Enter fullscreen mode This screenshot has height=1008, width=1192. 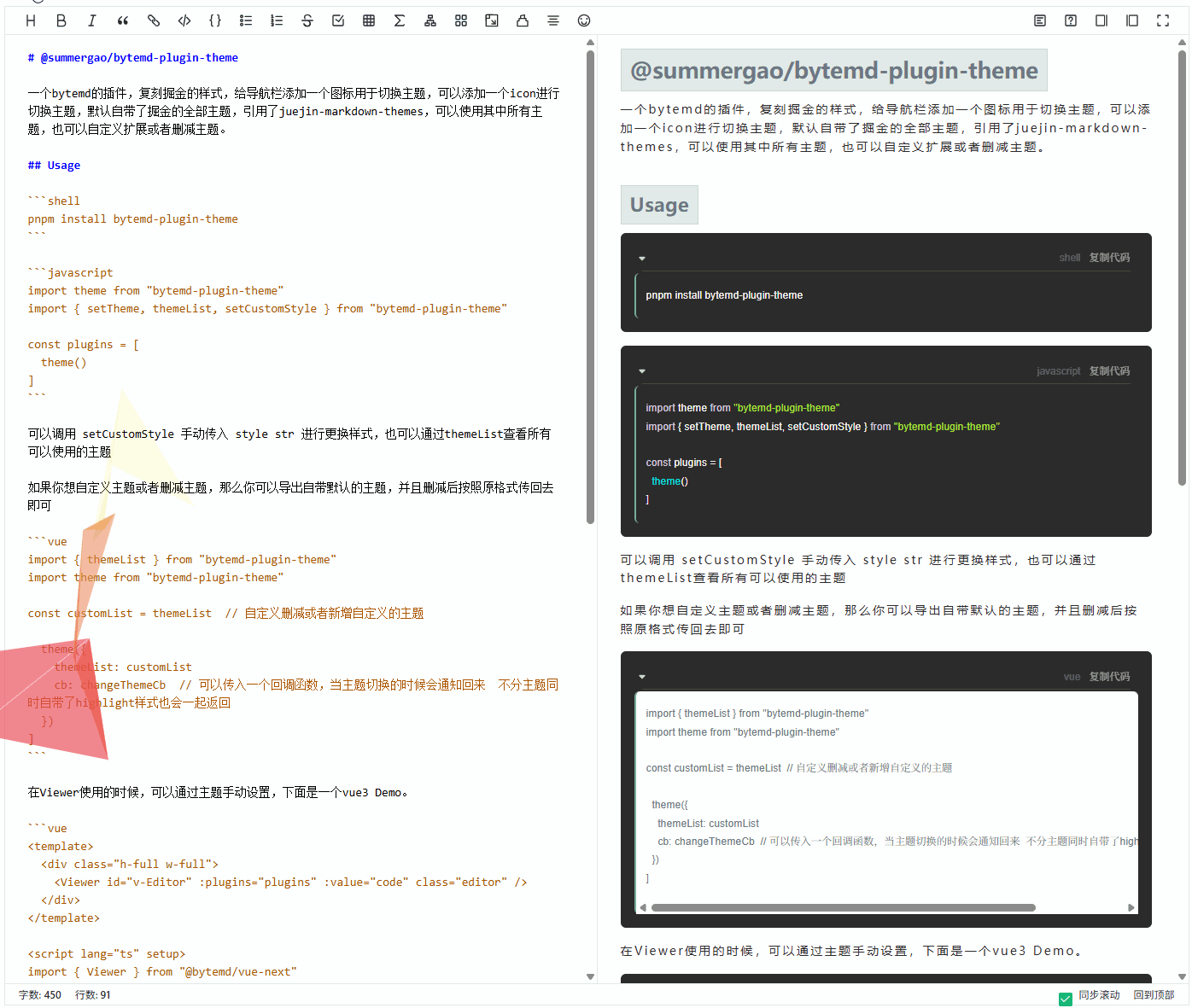pyautogui.click(x=1163, y=20)
